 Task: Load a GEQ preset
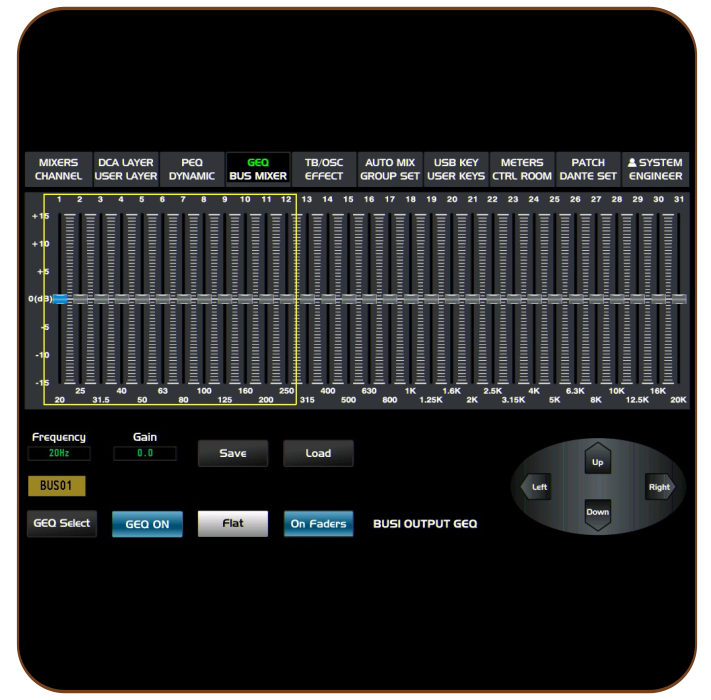[x=318, y=453]
